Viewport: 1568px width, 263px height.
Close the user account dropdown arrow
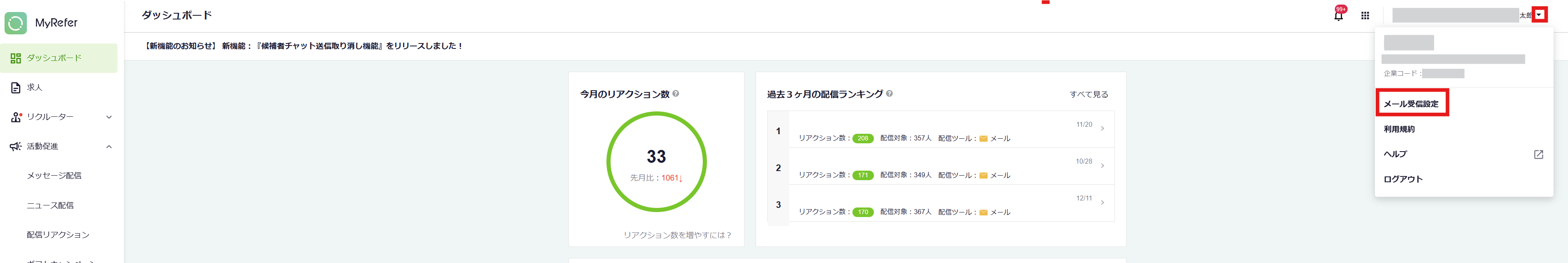tap(1539, 15)
